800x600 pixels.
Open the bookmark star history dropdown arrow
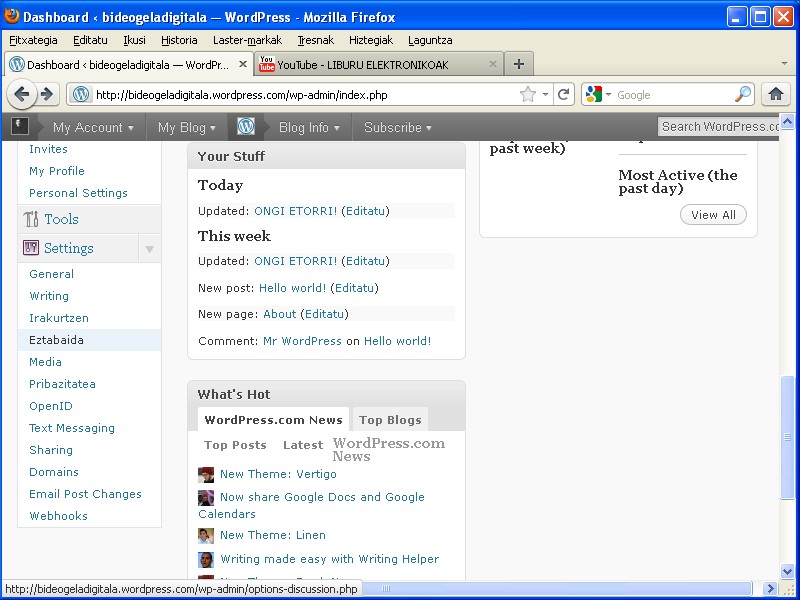coord(545,95)
